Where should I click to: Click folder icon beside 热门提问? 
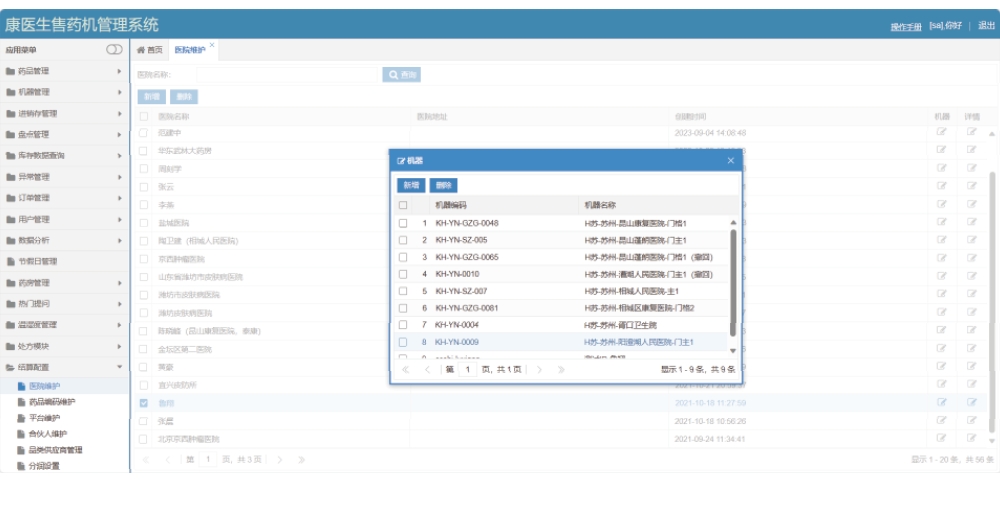(10, 303)
